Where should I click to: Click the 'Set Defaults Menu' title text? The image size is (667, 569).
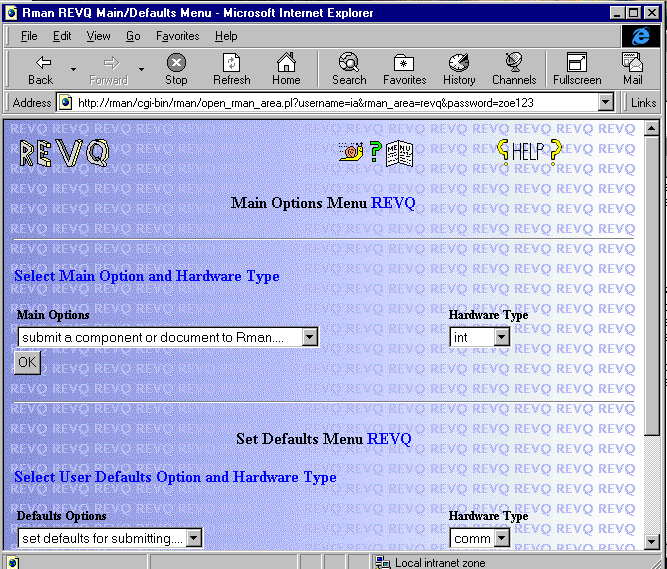[299, 438]
